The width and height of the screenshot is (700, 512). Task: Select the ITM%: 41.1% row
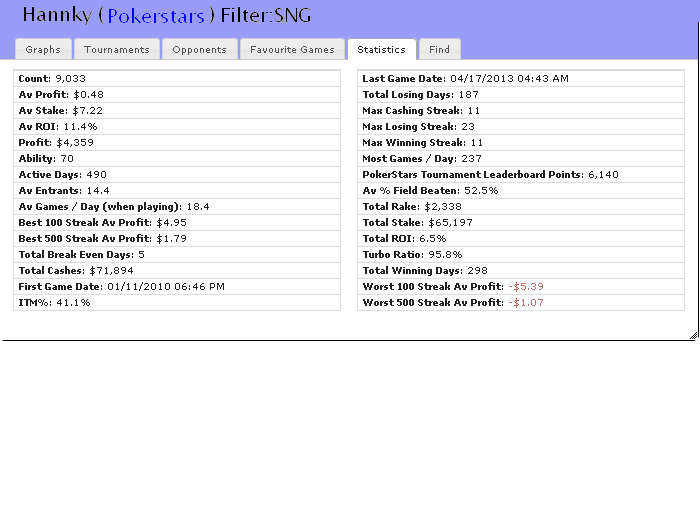tap(177, 303)
